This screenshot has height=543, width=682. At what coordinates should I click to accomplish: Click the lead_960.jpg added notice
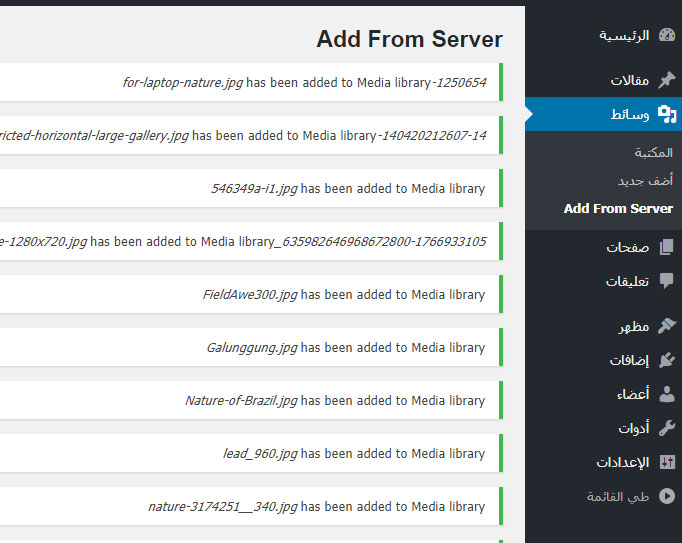(251, 453)
